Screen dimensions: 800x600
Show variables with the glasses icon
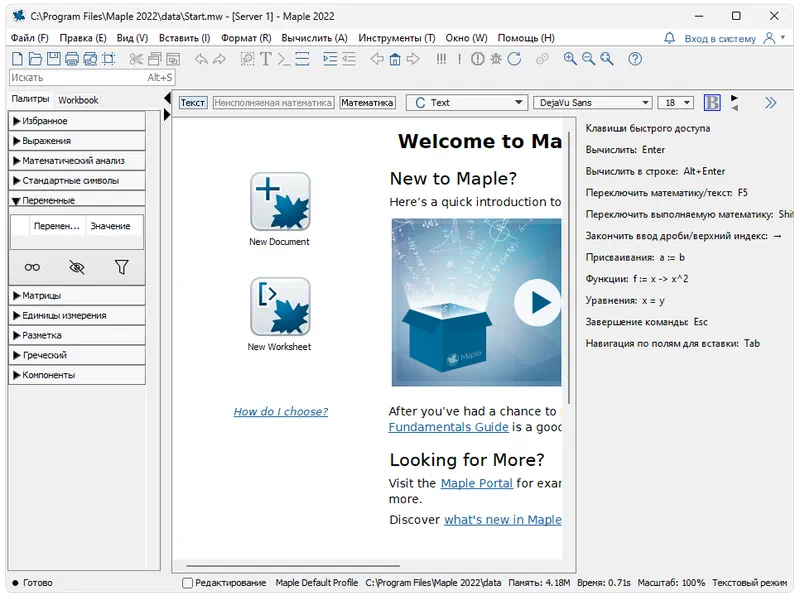click(x=32, y=267)
